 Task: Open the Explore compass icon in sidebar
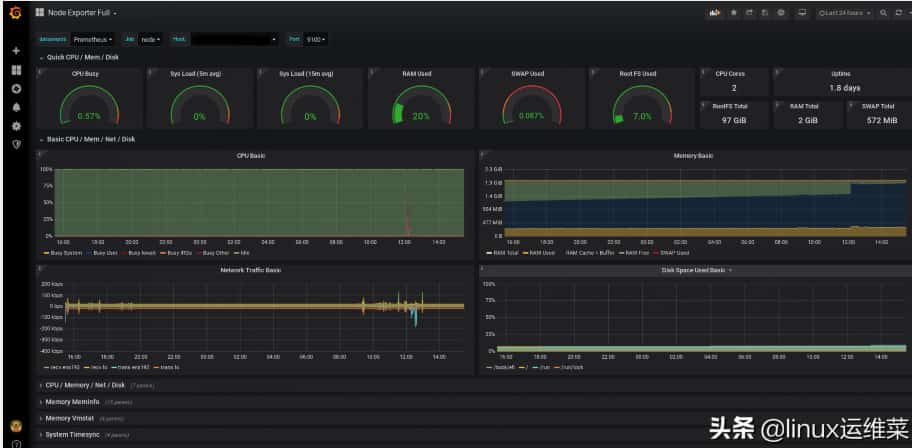(x=15, y=89)
